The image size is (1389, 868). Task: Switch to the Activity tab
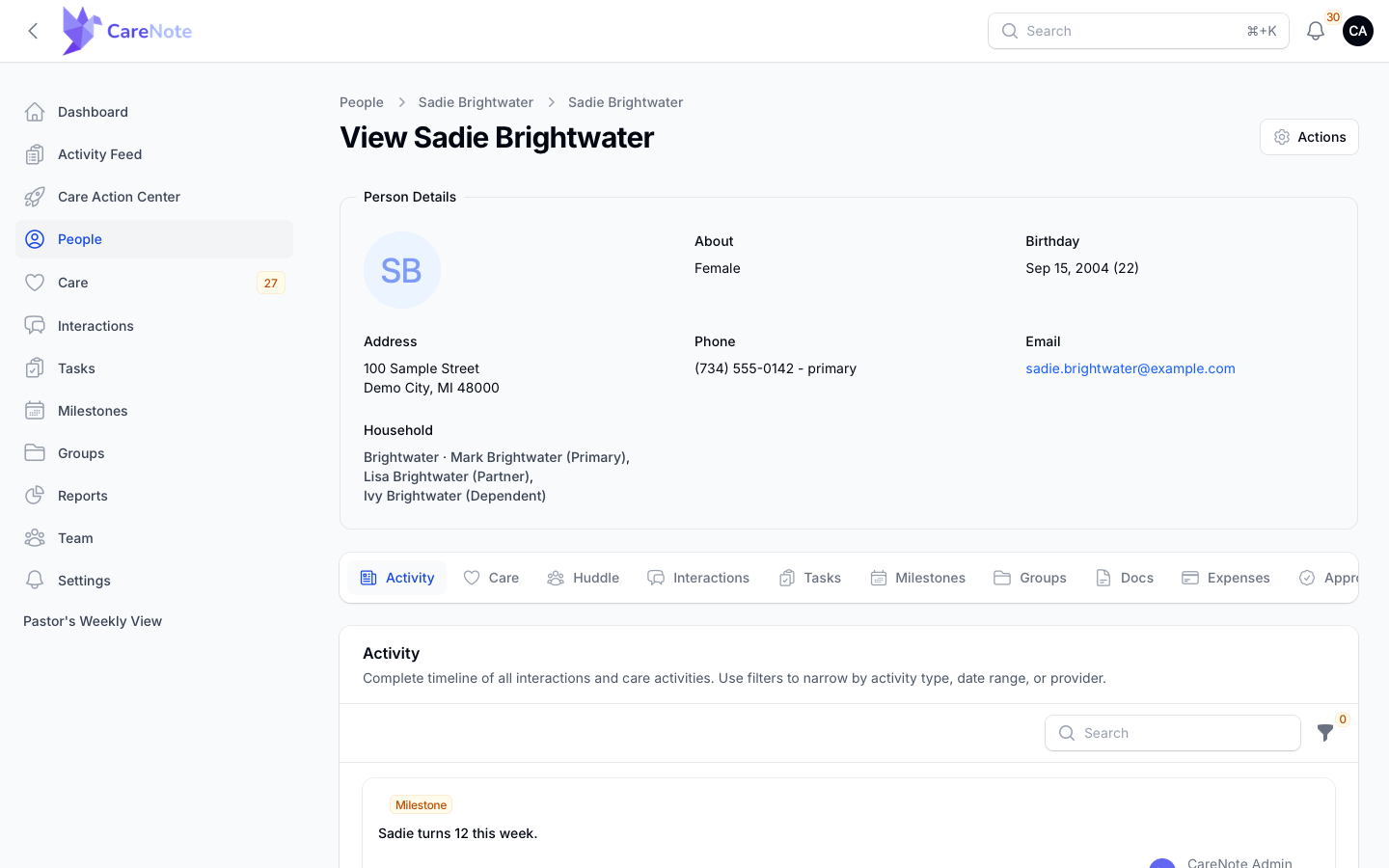tap(396, 578)
